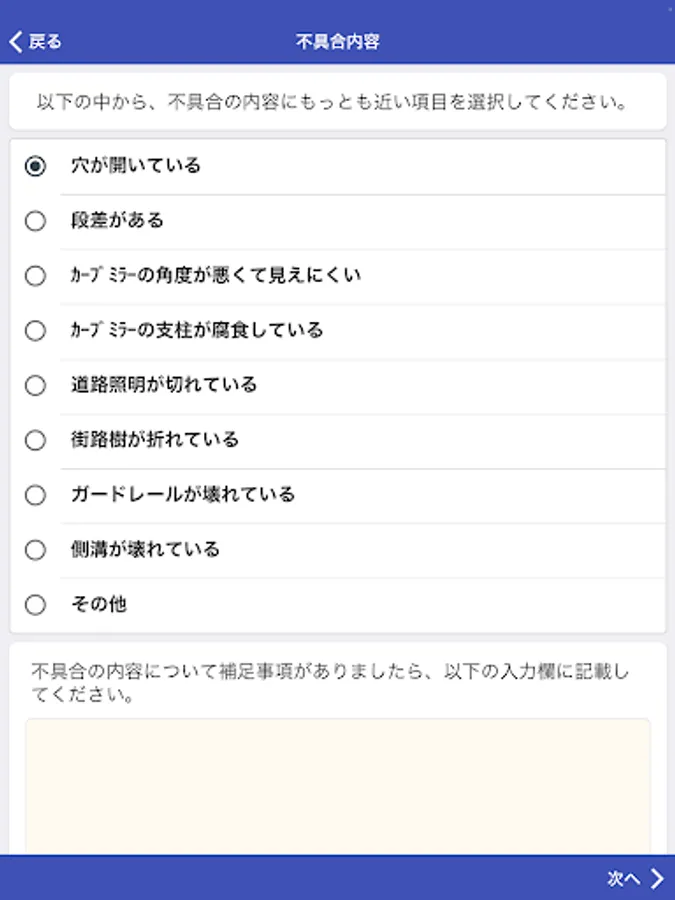Tap the next arrow chevron icon
This screenshot has width=675, height=900.
click(657, 878)
